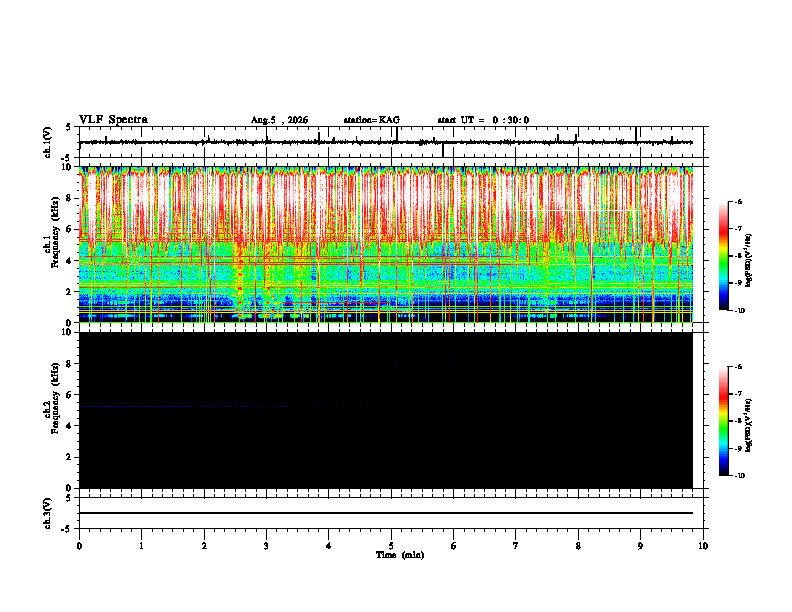Click the 9 minute tick on time axis
Screen dimensions: 792x612
(x=640, y=546)
